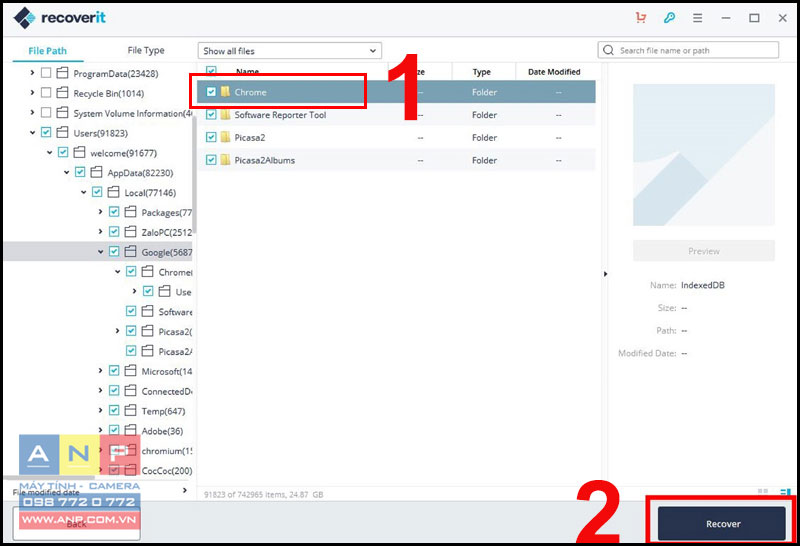The width and height of the screenshot is (800, 546).
Task: Expand the ProgramData tree node
Action: tap(32, 73)
